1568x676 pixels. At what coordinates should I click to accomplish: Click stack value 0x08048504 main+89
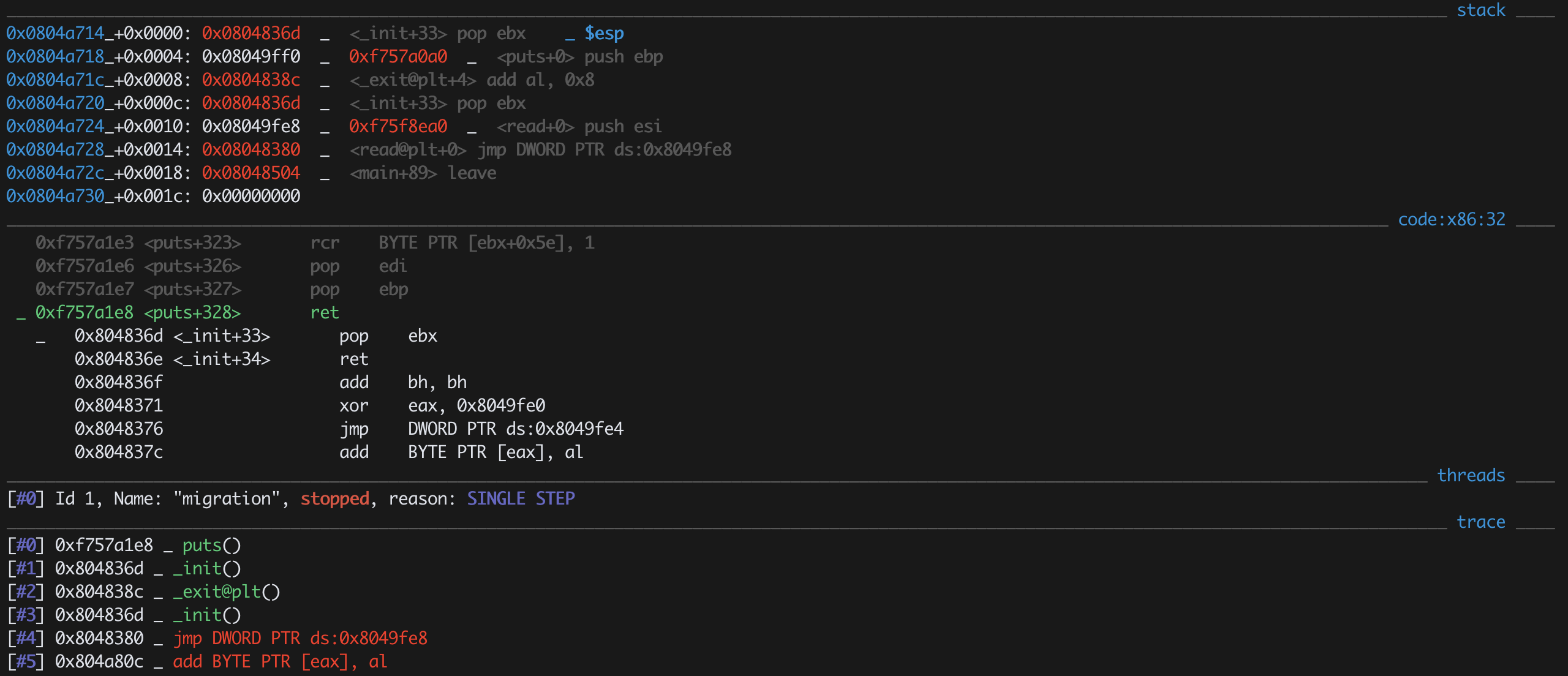tap(251, 173)
